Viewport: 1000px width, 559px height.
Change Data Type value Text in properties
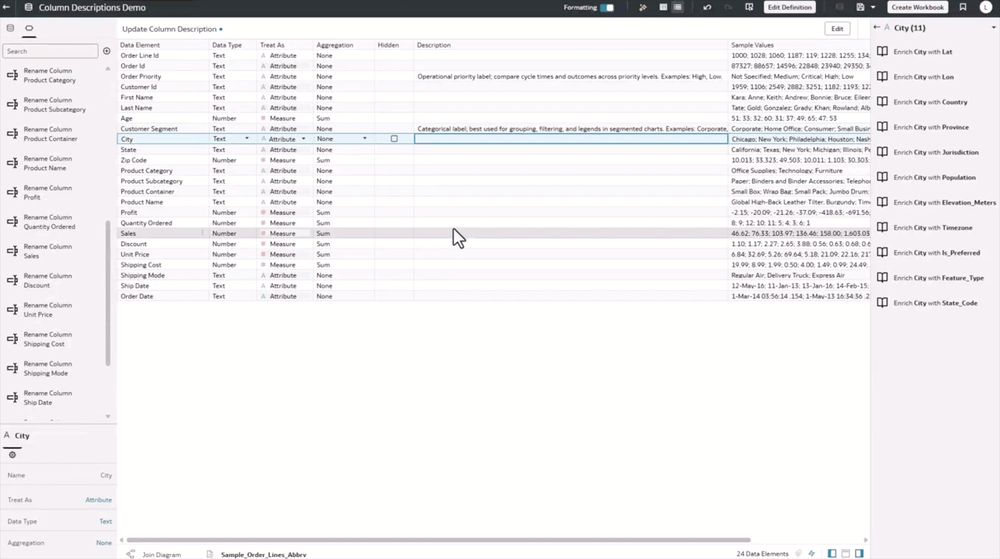point(105,521)
